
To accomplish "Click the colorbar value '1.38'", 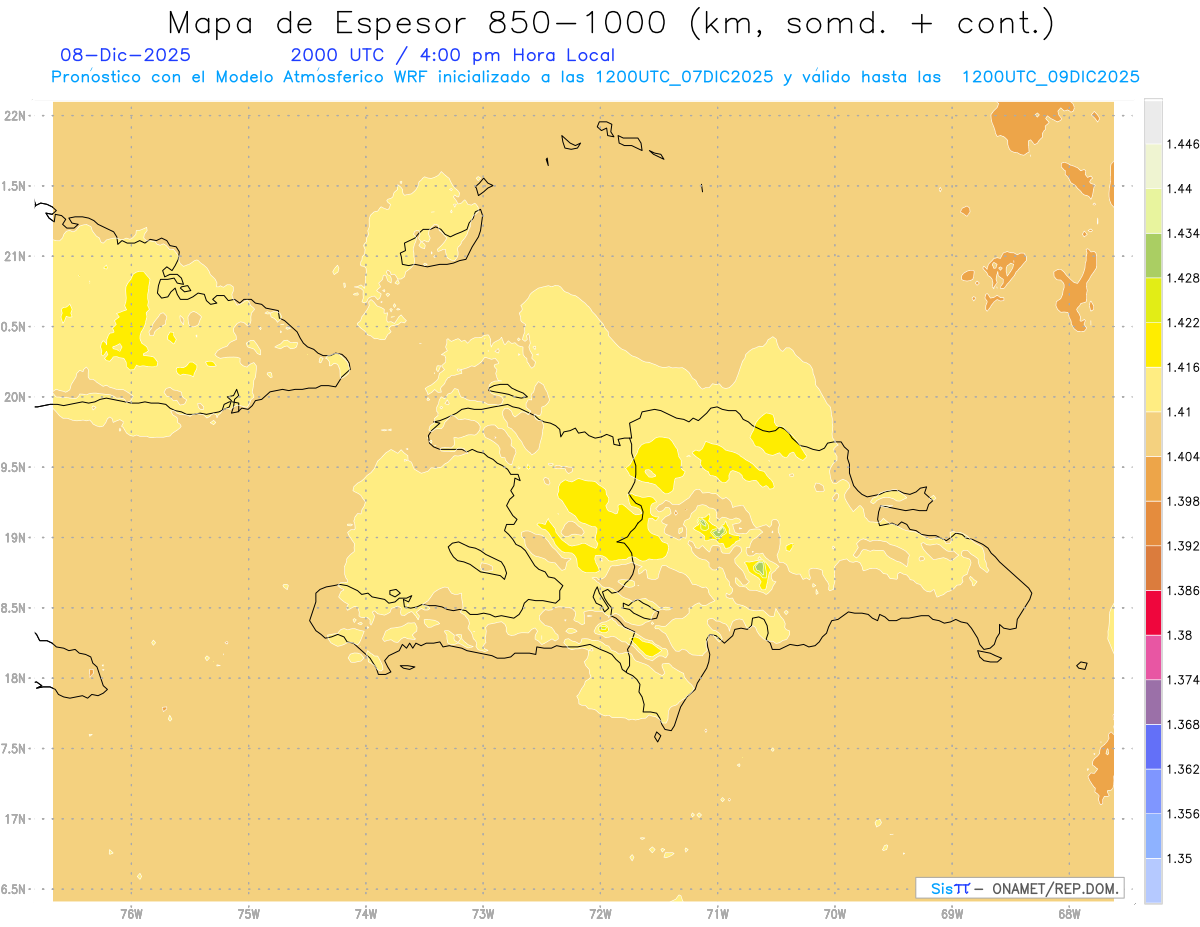I will (1180, 635).
